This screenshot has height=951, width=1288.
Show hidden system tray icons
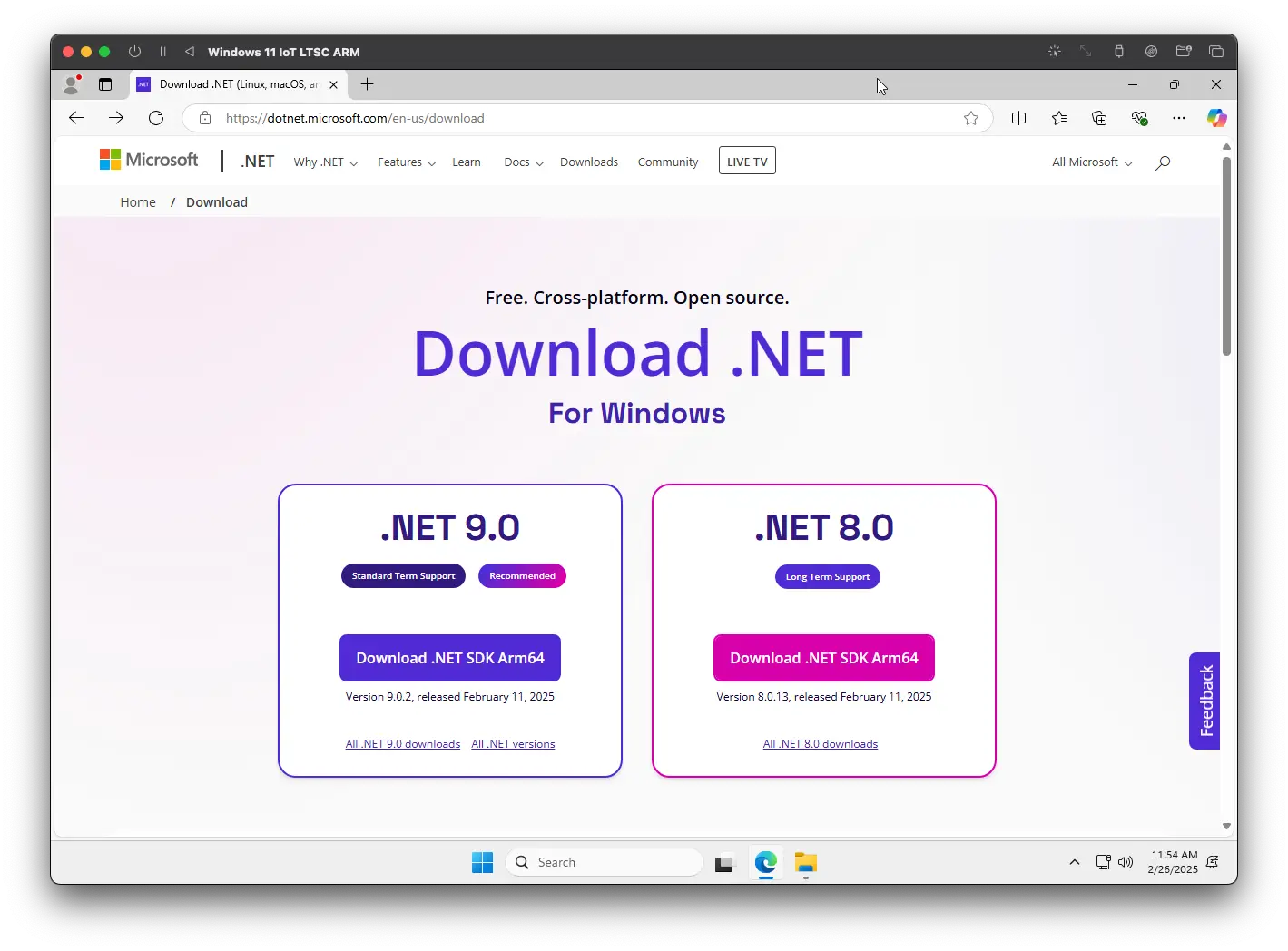tap(1075, 862)
